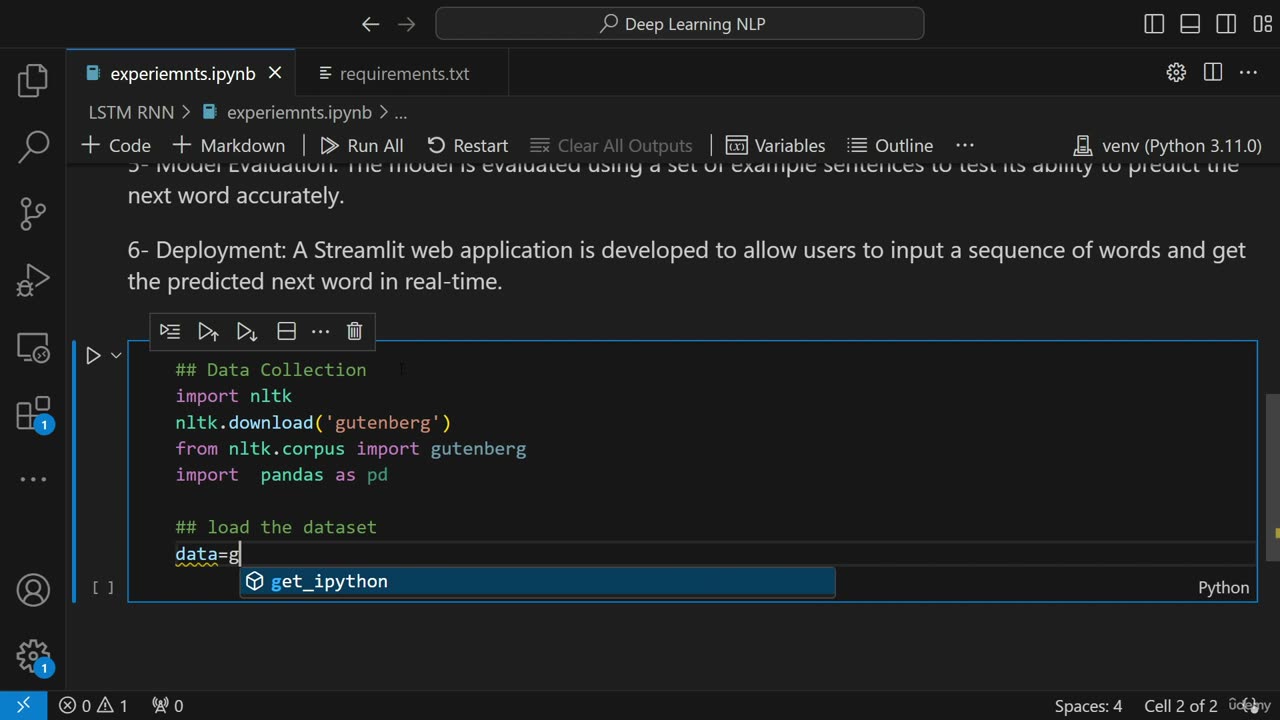The image size is (1280, 720).
Task: Split the cell from cell toolbar
Action: click(286, 331)
